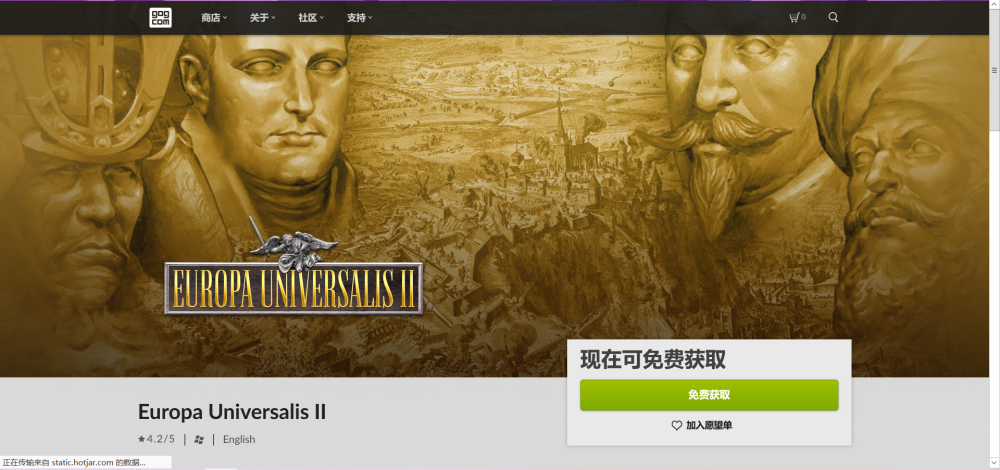This screenshot has height=470, width=1000.
Task: Expand the 关于 dropdown menu
Action: (x=262, y=18)
